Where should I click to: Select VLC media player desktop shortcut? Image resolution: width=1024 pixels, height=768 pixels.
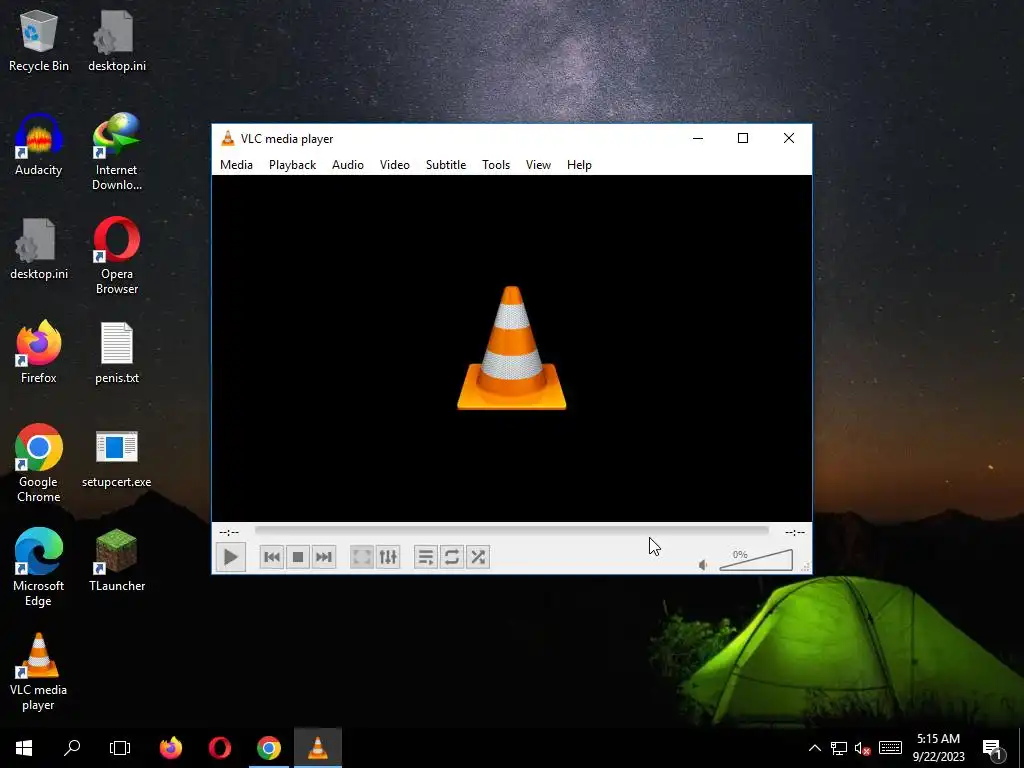pos(39,672)
